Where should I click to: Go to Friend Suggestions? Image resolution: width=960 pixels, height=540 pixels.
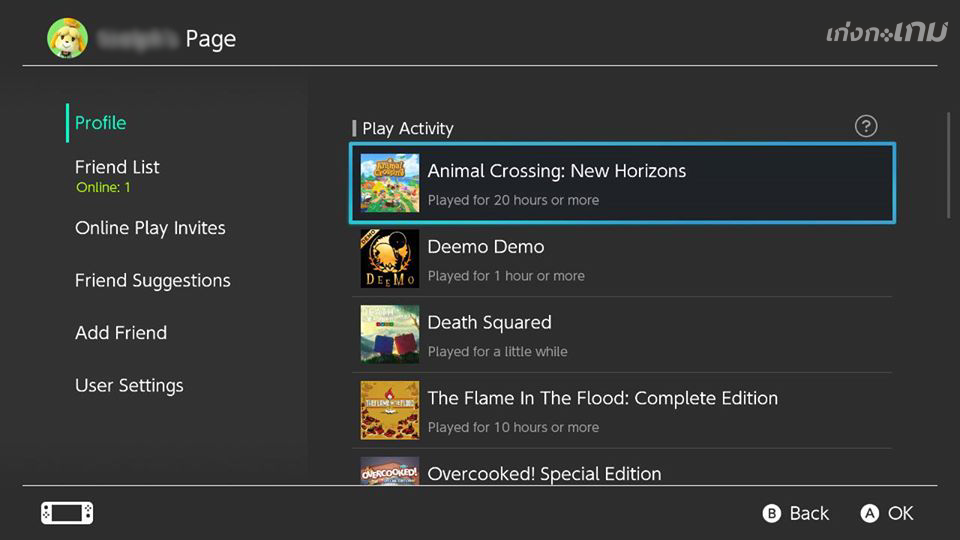pos(152,281)
